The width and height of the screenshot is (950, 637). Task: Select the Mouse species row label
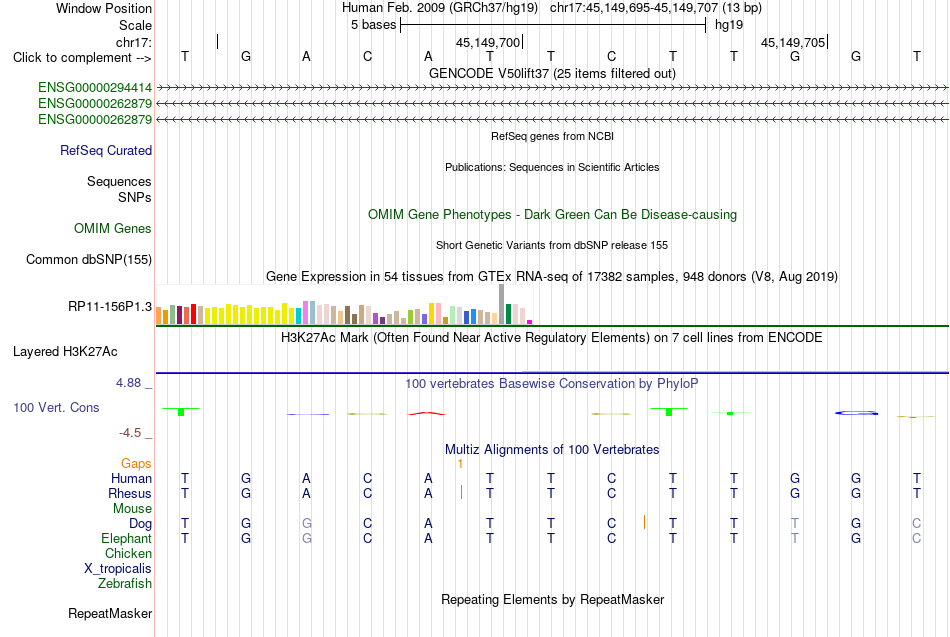[x=132, y=509]
